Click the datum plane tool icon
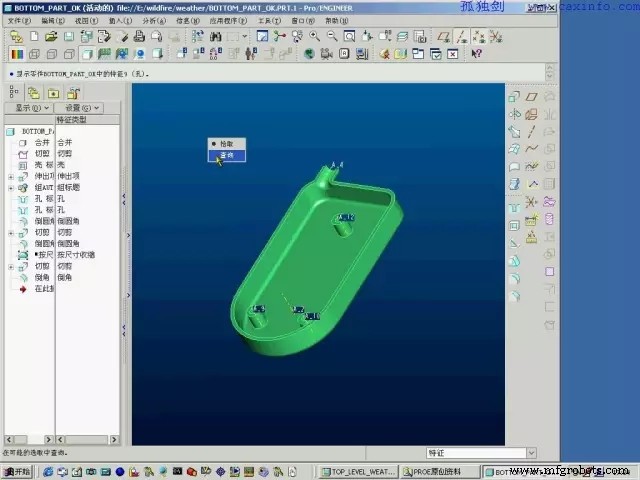Image resolution: width=640 pixels, height=480 pixels. [x=531, y=97]
